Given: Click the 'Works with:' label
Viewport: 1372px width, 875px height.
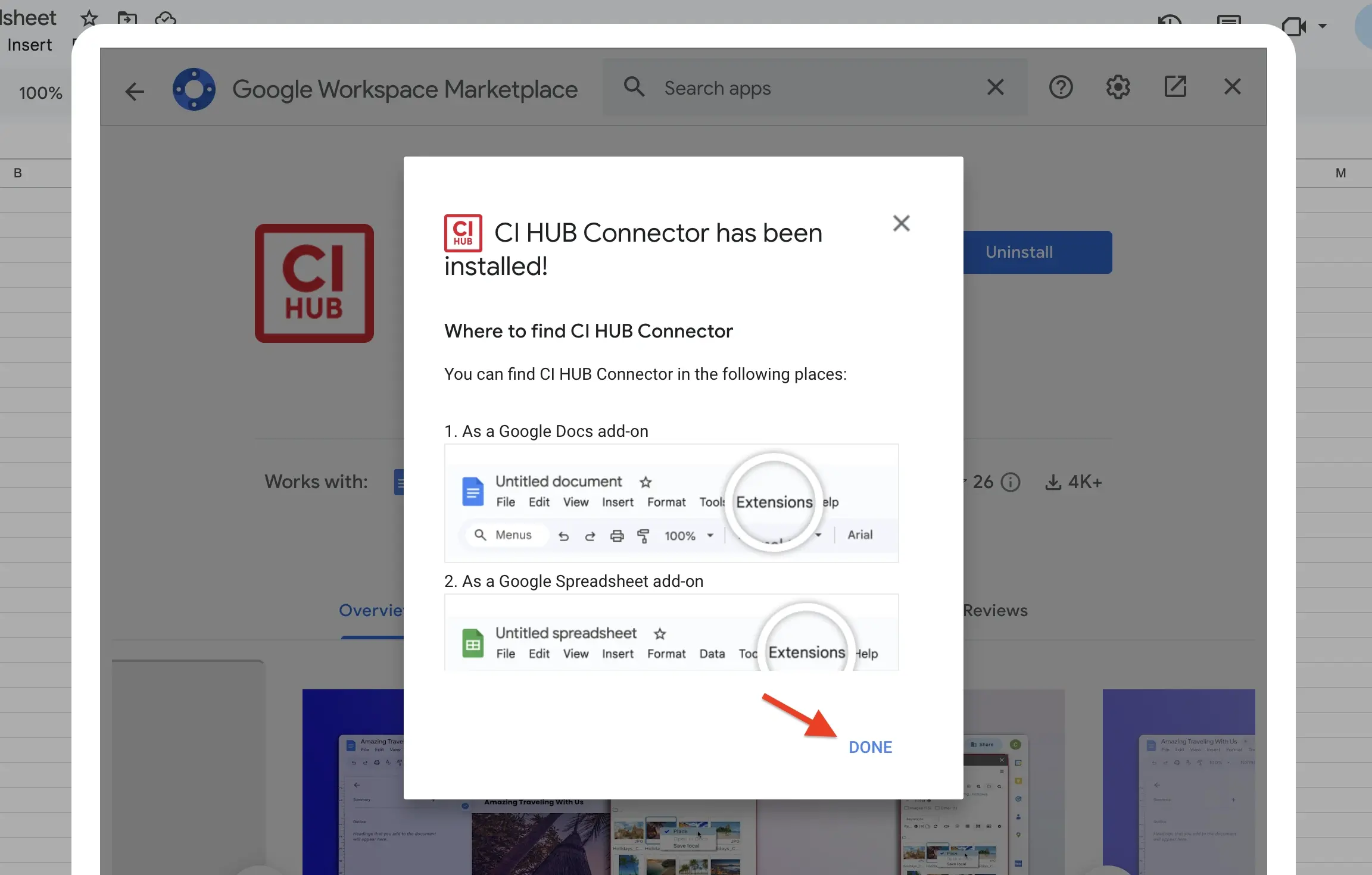Looking at the screenshot, I should (x=316, y=482).
